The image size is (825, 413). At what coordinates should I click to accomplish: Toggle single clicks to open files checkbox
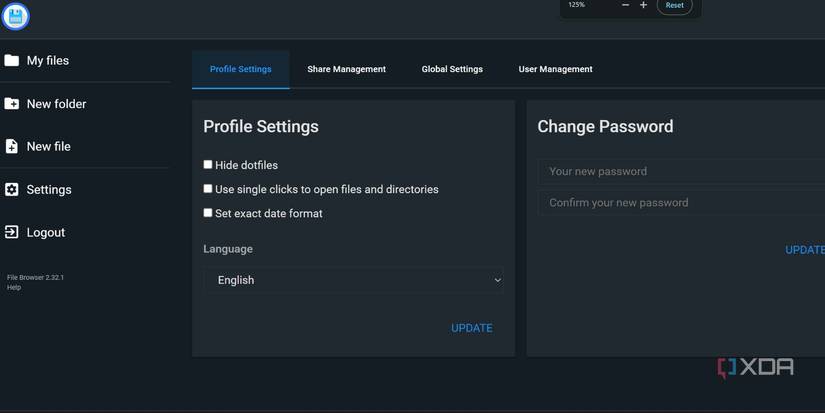coord(208,189)
